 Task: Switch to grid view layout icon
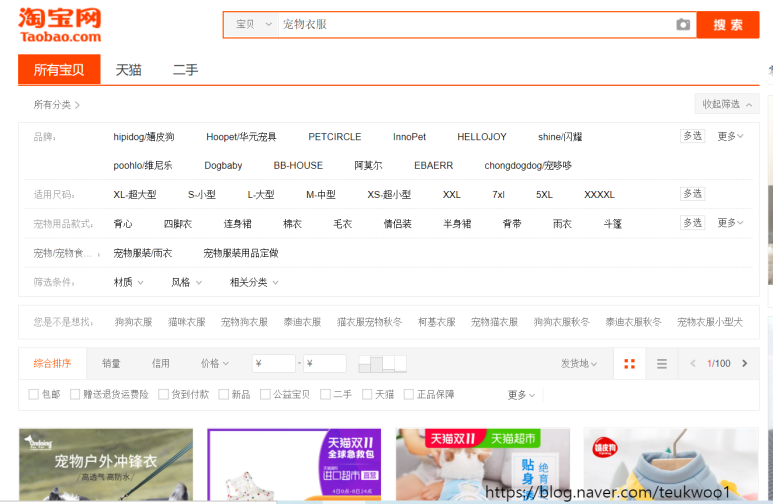630,364
